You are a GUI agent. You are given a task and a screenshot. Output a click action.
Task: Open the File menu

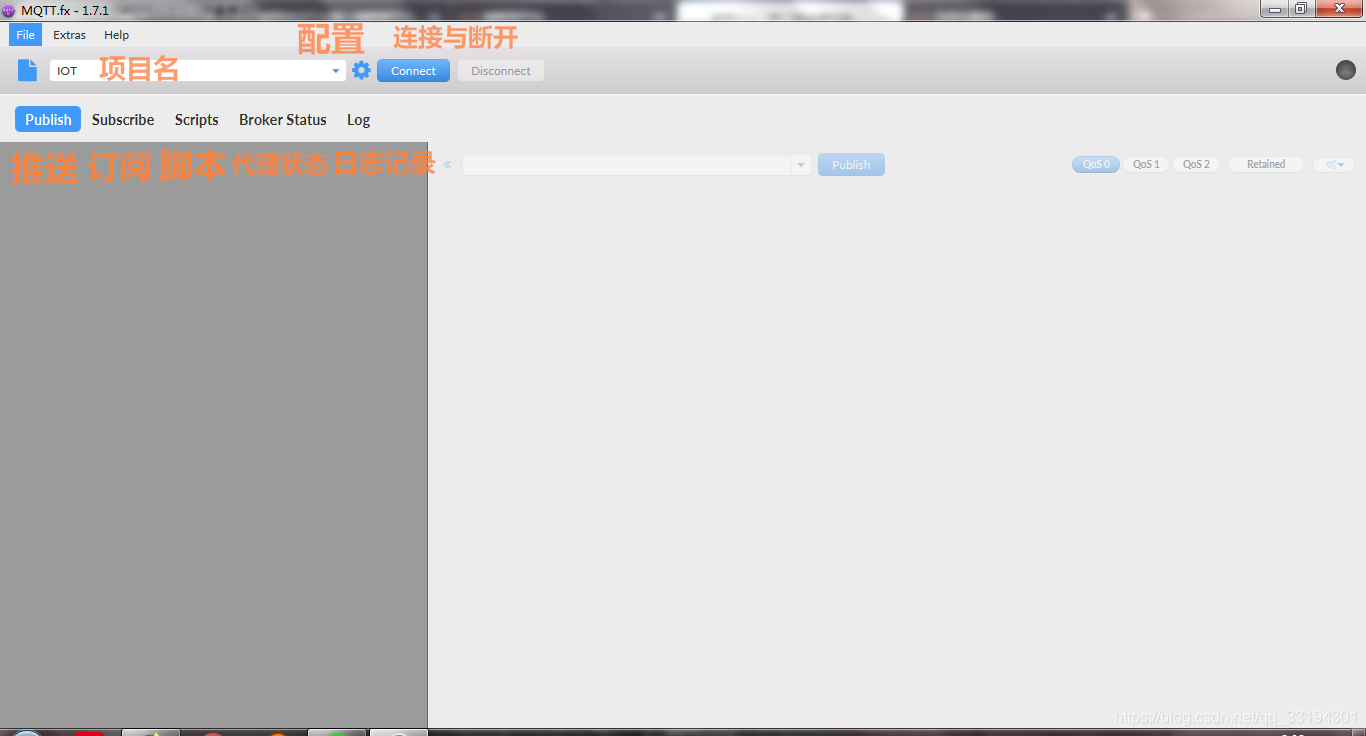pos(26,35)
